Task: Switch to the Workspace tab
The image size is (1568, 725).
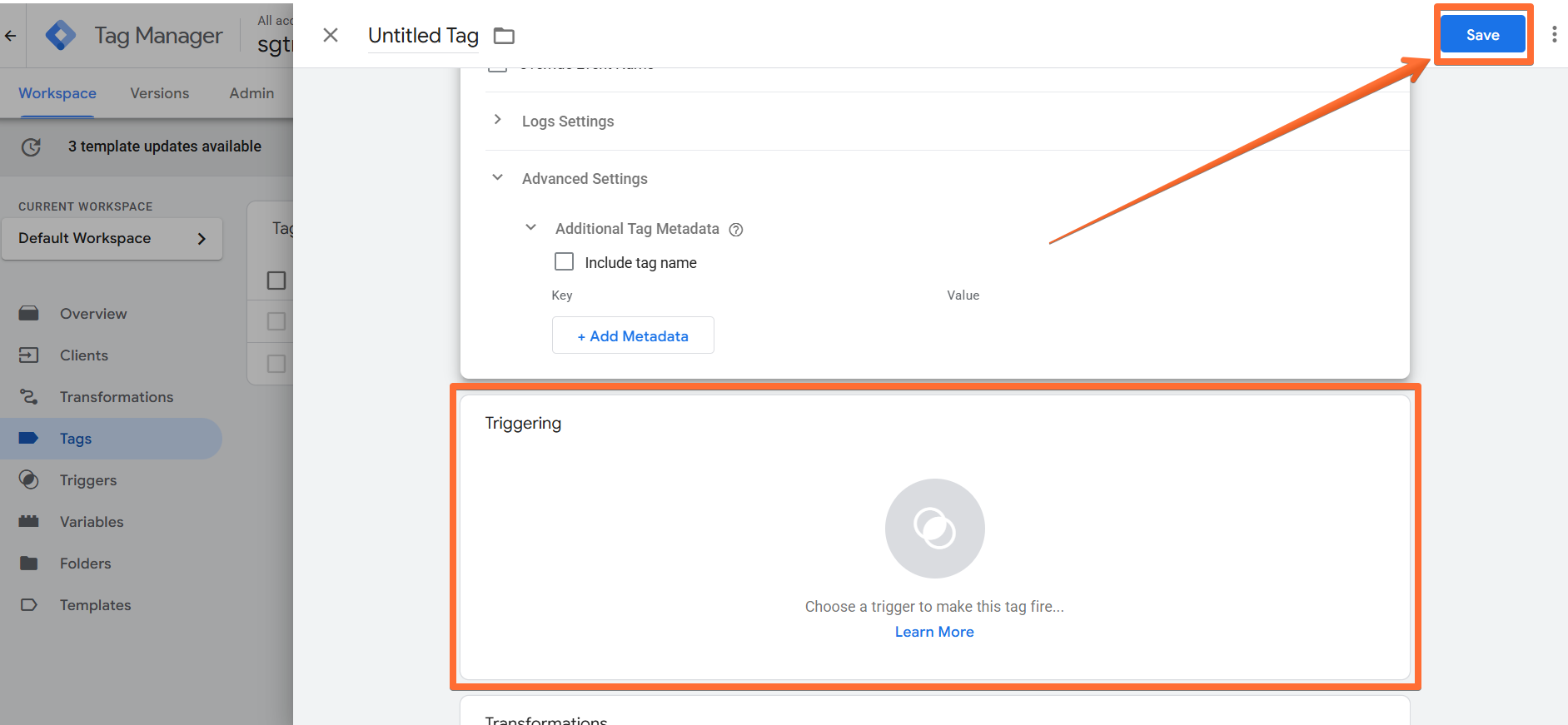Action: 57,93
